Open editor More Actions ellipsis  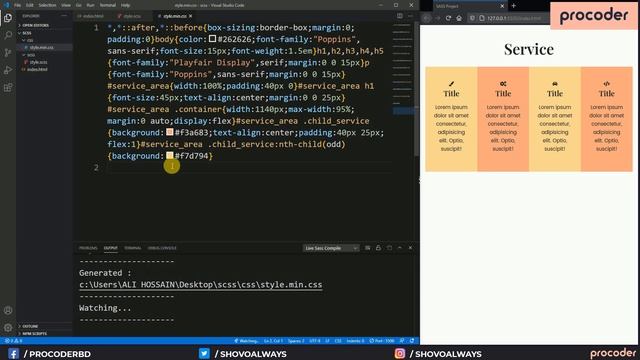(x=410, y=16)
